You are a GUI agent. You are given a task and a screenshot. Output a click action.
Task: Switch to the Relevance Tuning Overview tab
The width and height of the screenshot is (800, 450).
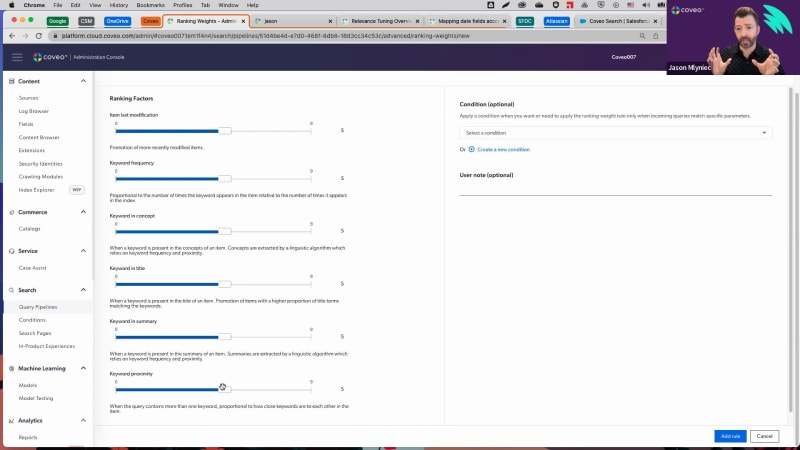tap(381, 21)
